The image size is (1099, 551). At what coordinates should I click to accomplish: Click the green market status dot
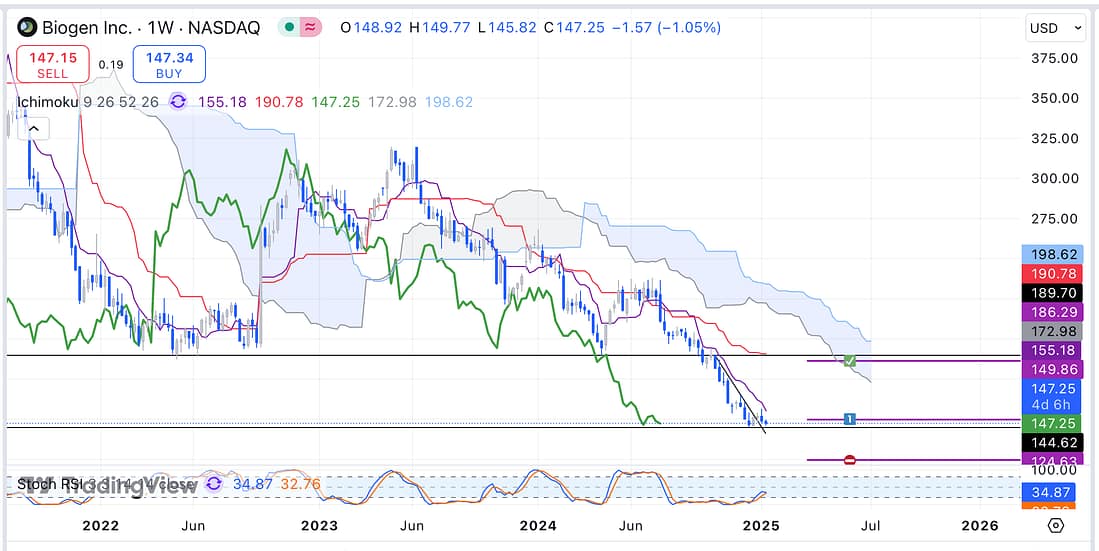coord(287,28)
